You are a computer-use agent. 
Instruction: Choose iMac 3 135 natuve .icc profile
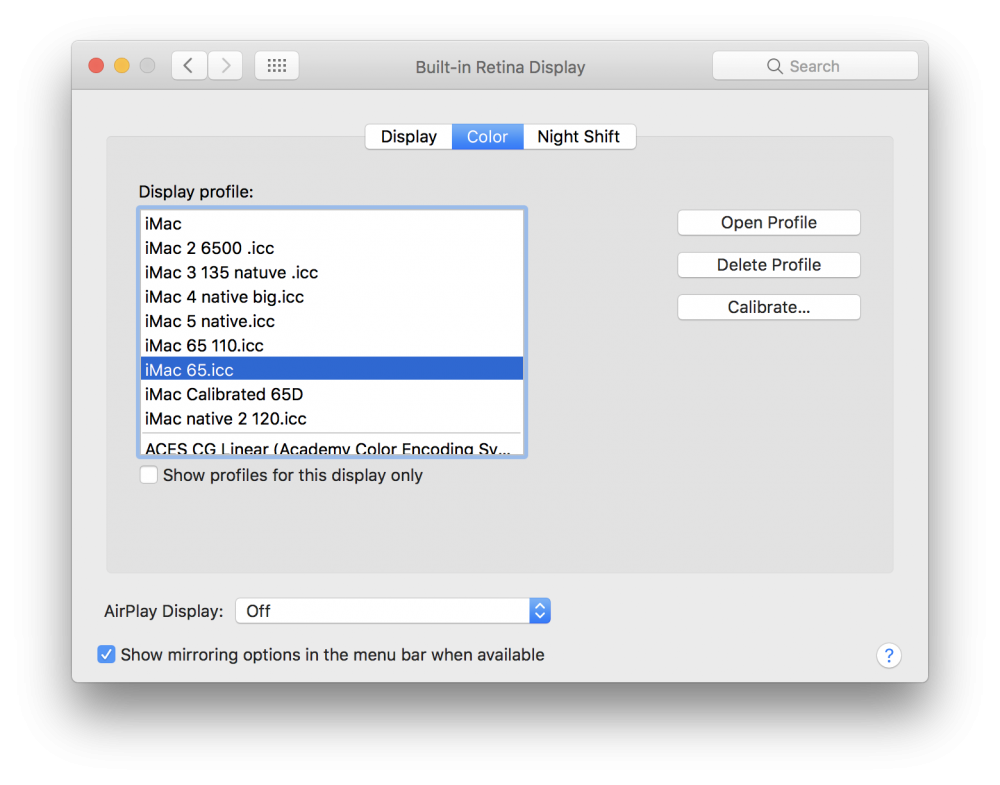click(x=332, y=272)
